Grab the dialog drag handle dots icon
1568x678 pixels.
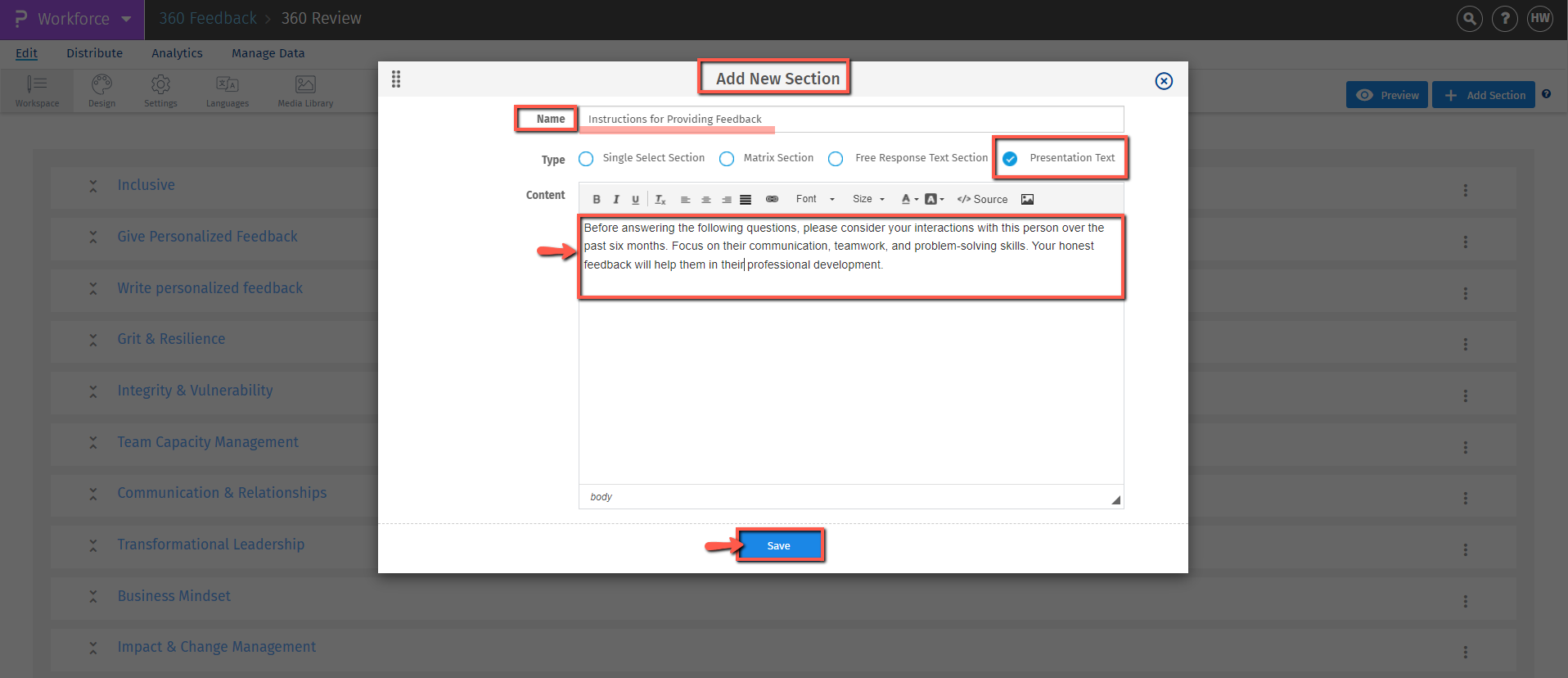[x=396, y=79]
